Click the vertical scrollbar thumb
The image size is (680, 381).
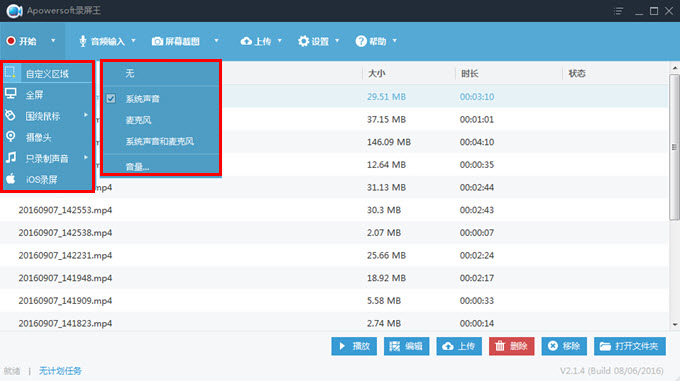(x=674, y=147)
